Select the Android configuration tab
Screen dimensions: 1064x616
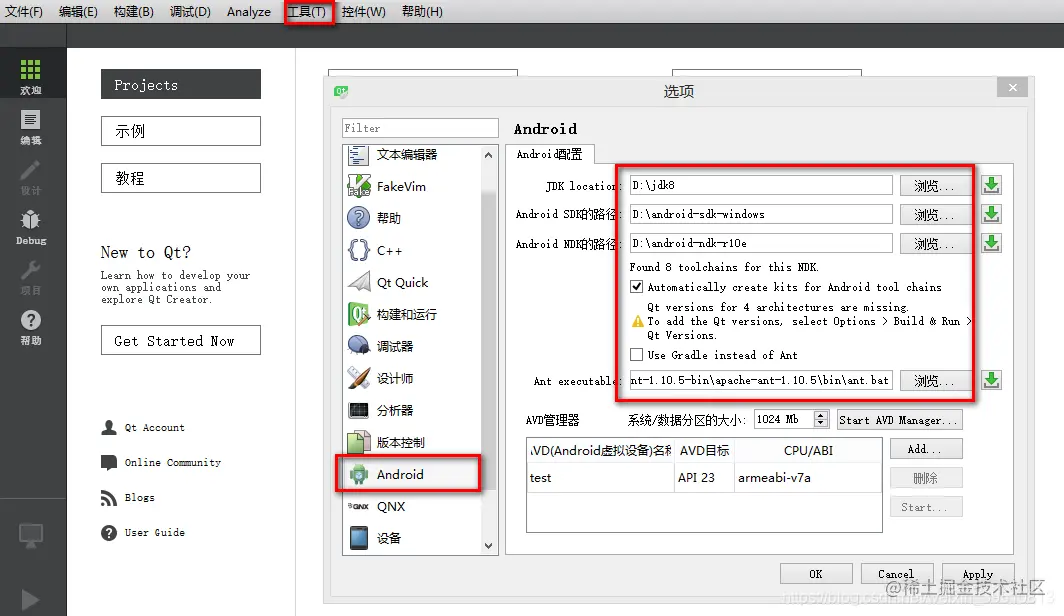tap(550, 154)
